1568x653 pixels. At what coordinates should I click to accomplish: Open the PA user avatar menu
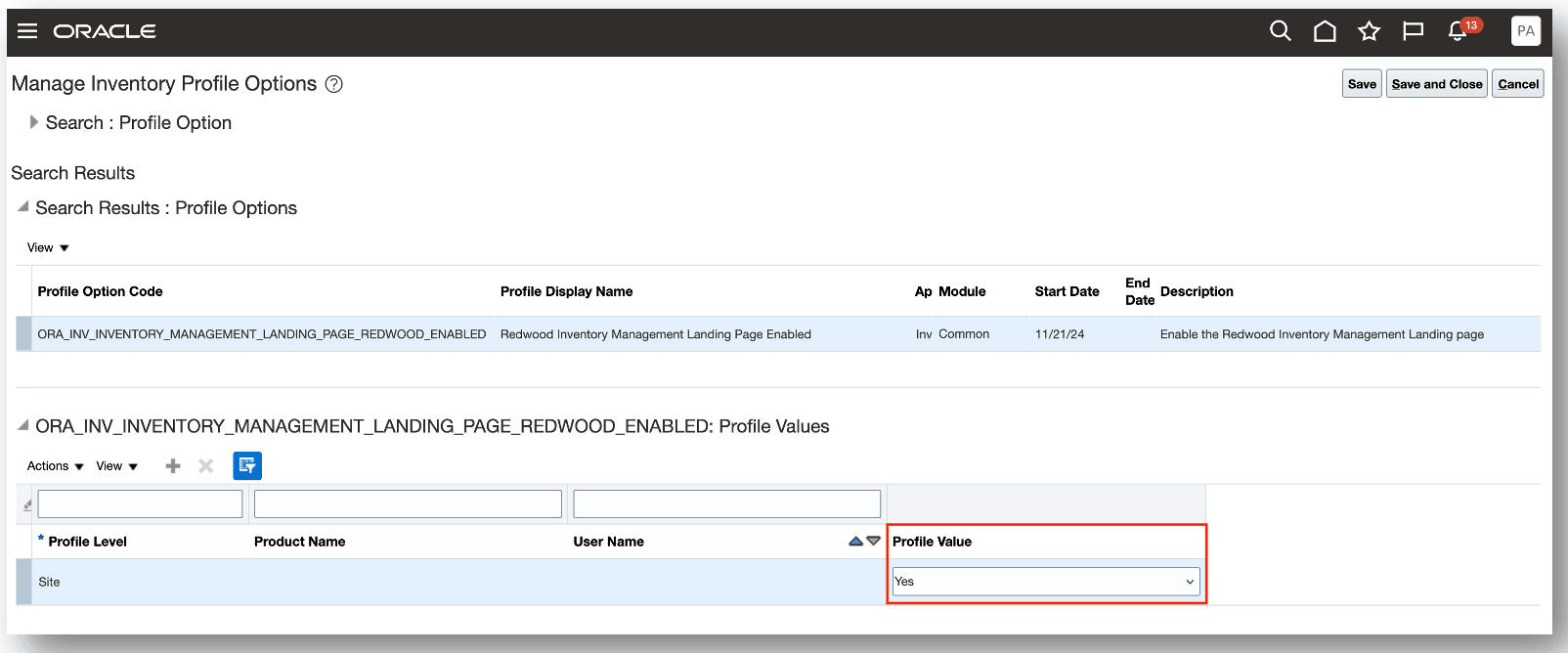[x=1525, y=31]
